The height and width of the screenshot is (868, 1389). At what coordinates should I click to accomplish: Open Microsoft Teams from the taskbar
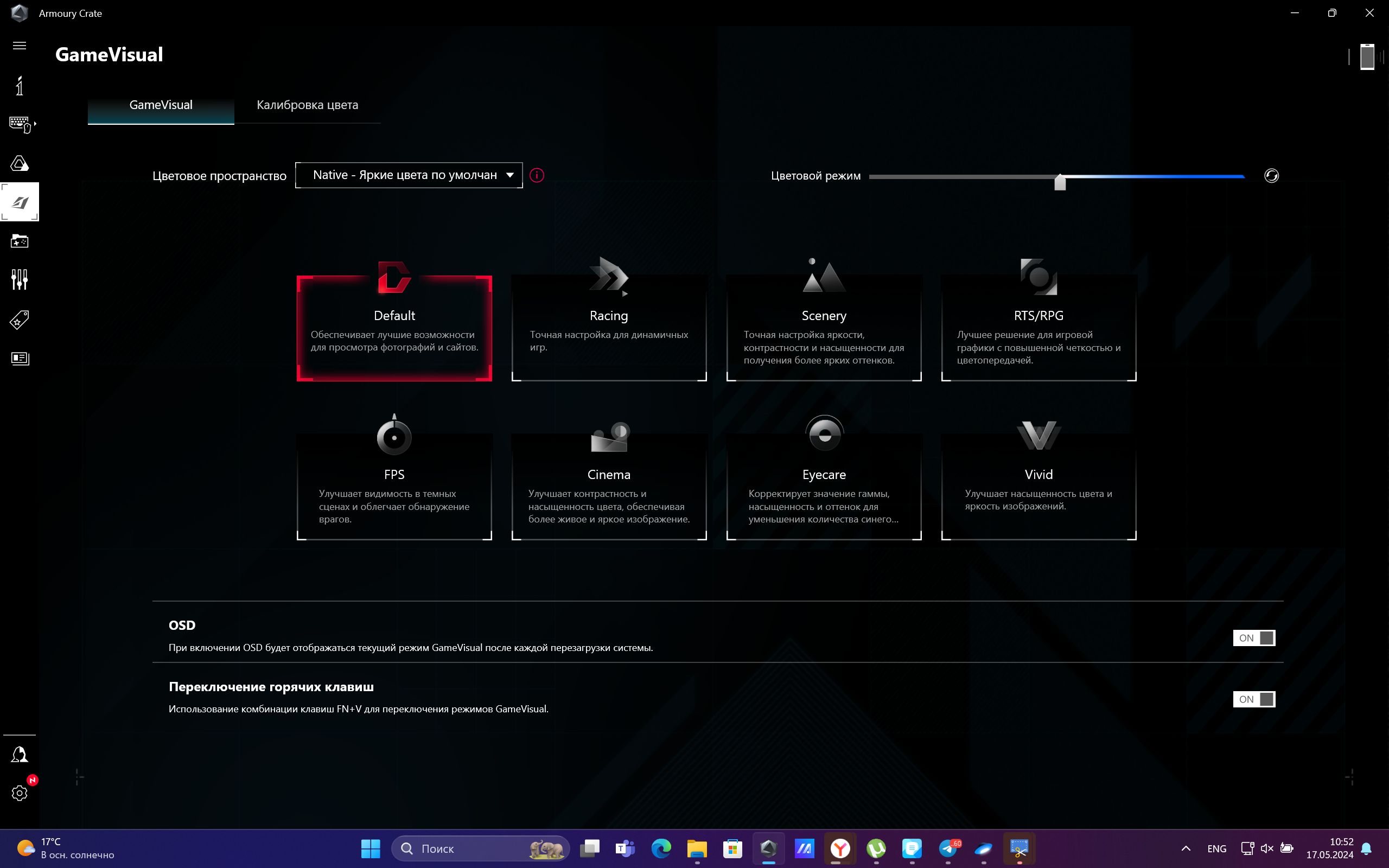(625, 848)
